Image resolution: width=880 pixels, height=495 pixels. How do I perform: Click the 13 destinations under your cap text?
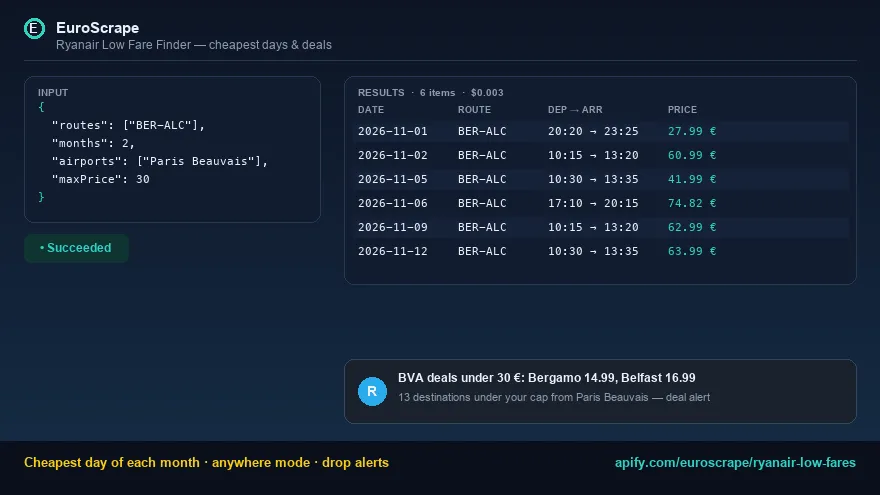coord(554,397)
